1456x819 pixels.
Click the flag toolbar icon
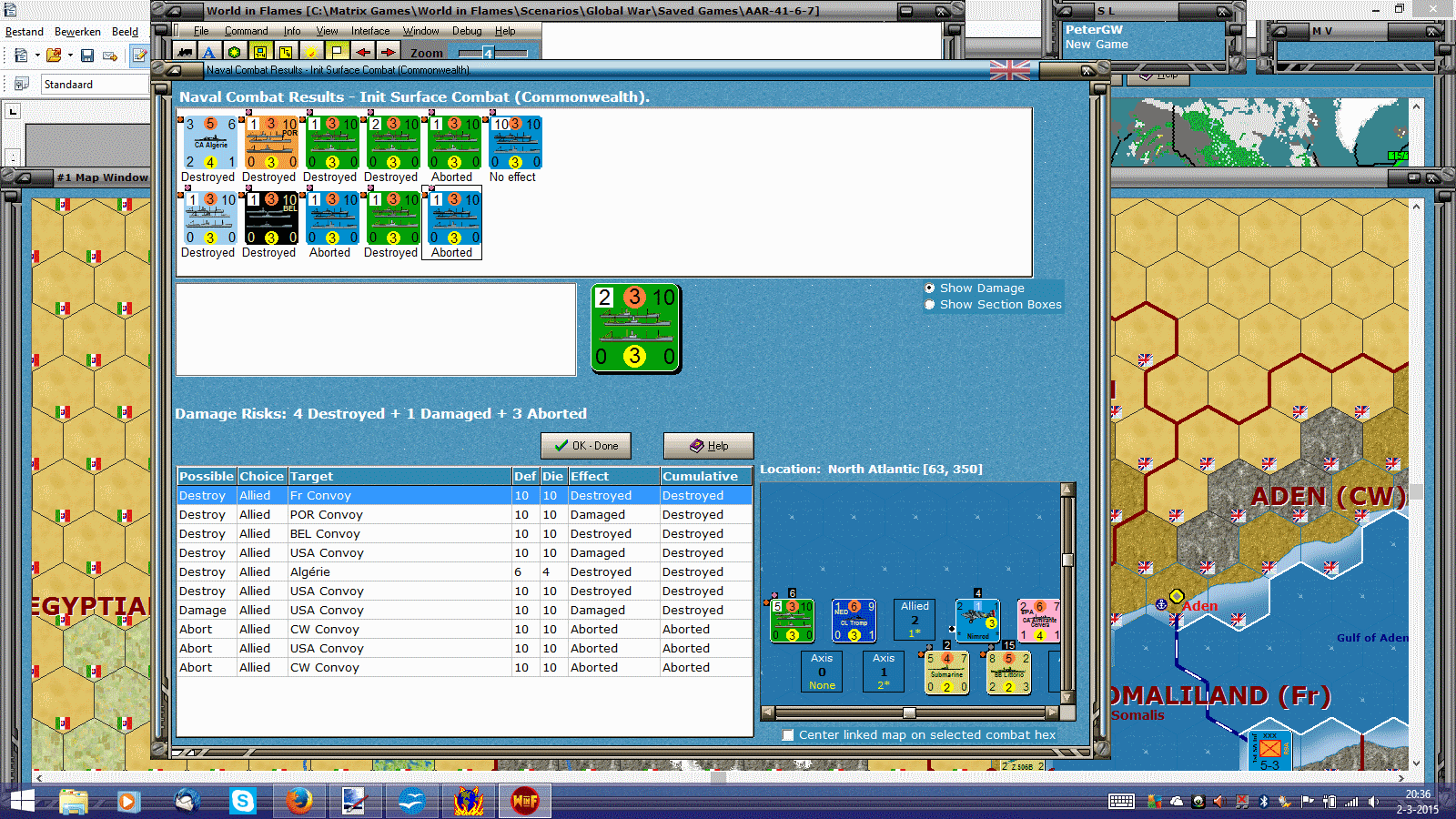tap(337, 53)
